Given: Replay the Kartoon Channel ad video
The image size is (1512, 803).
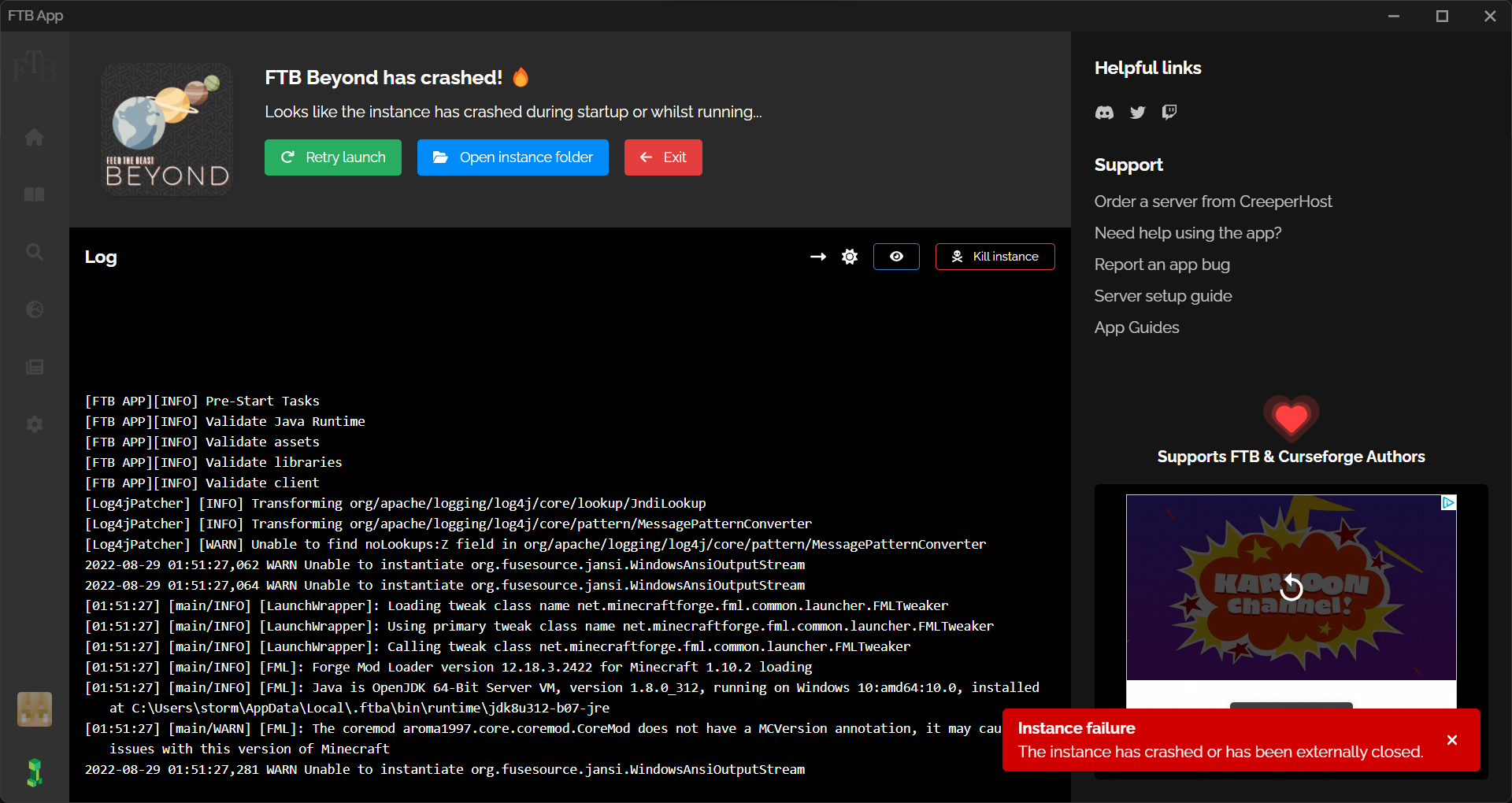Looking at the screenshot, I should (x=1291, y=587).
